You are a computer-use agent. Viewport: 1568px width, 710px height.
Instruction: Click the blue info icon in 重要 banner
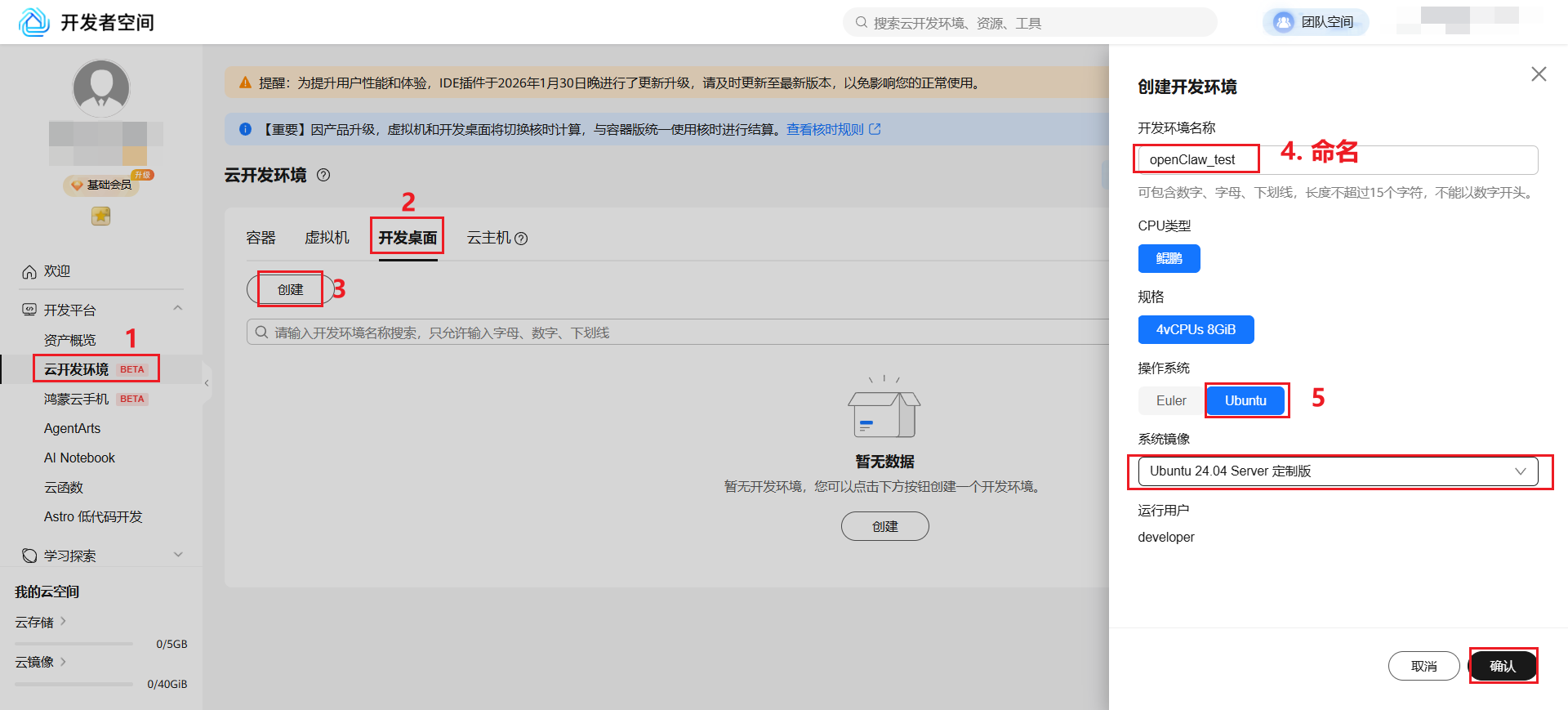pos(245,129)
